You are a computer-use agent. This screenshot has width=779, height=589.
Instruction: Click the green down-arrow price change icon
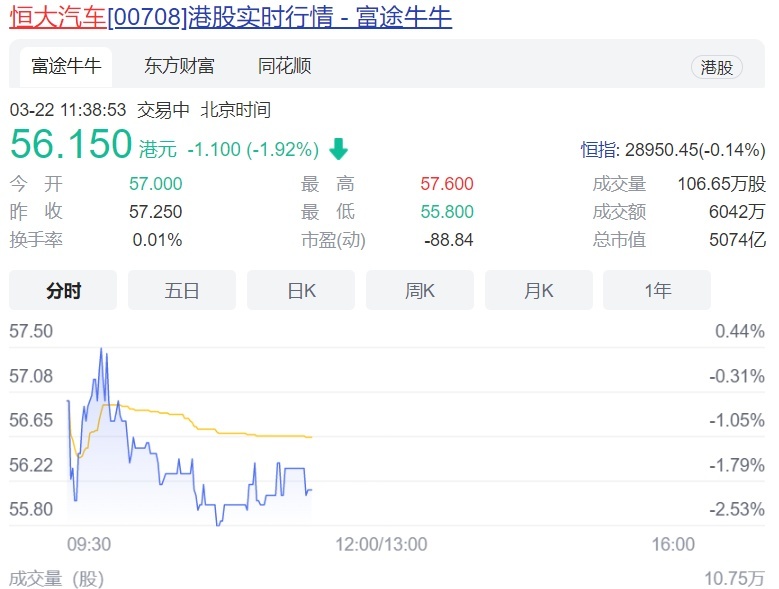pyautogui.click(x=338, y=149)
